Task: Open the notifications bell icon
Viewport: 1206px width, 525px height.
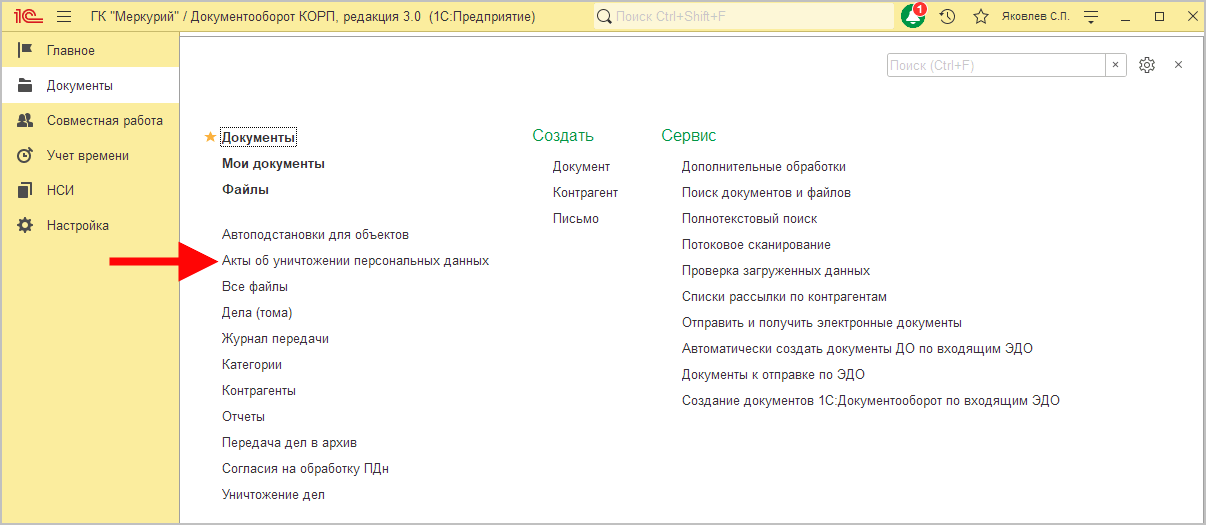Action: click(x=912, y=17)
